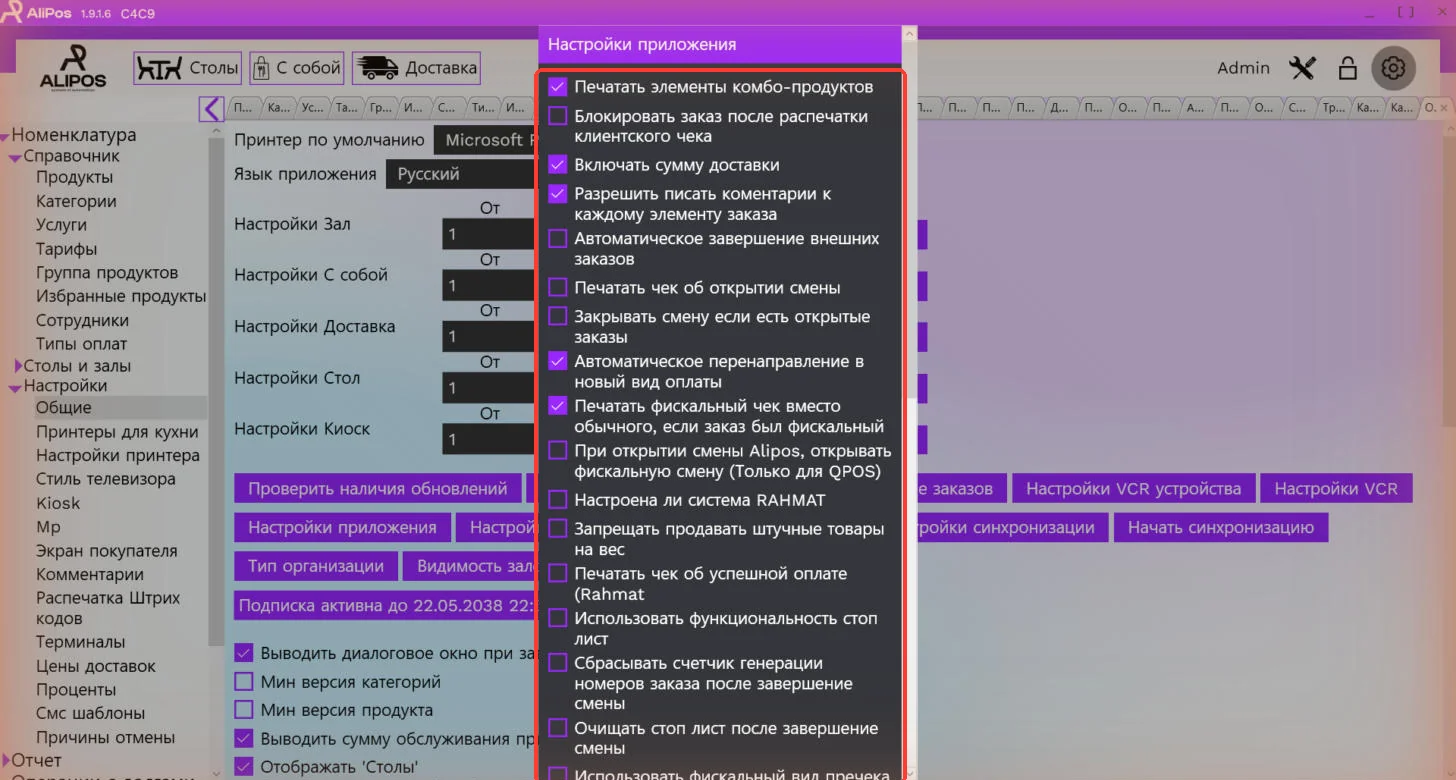Select Kiosk in the sidebar
Screen dimensions: 1456x780
point(58,503)
